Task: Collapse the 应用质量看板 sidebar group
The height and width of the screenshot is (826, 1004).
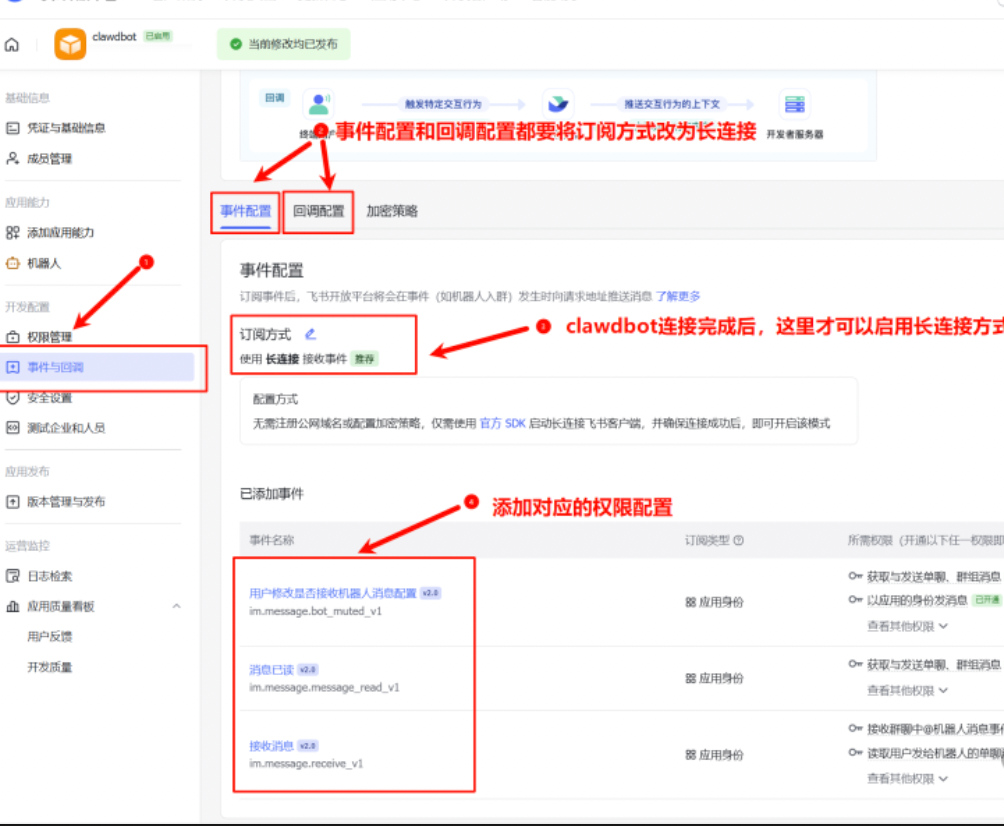Action: [177, 604]
